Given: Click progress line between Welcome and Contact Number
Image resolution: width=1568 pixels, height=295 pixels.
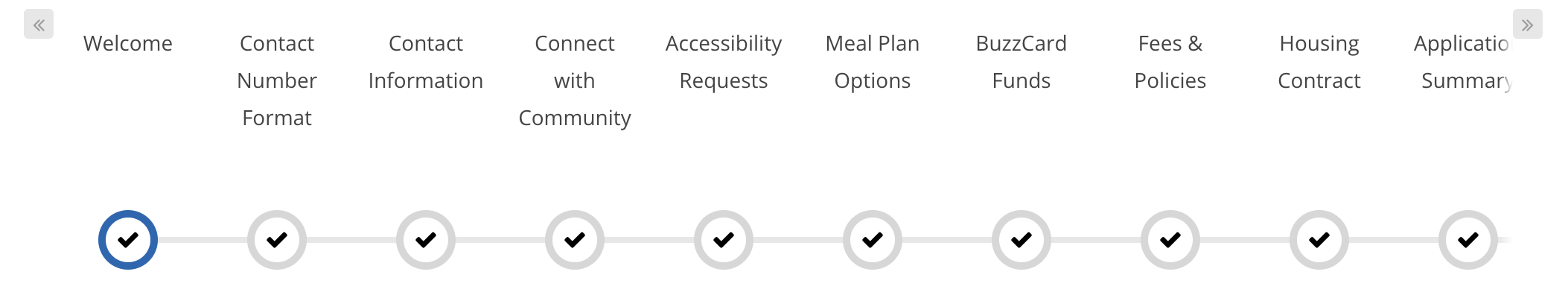Looking at the screenshot, I should click(203, 240).
